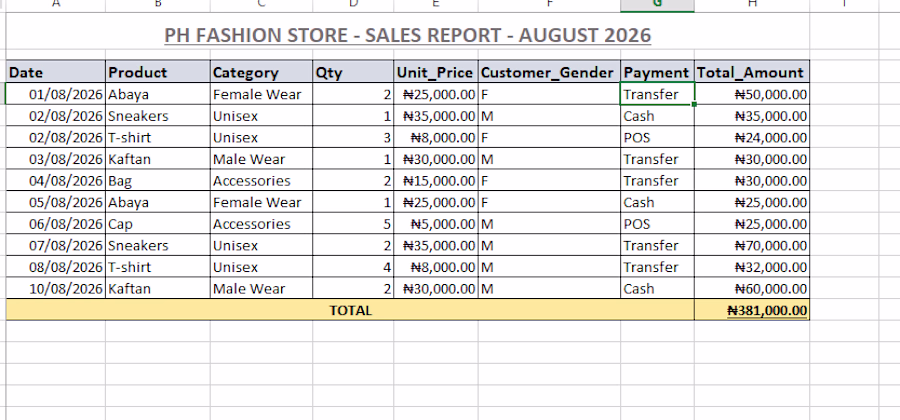The width and height of the screenshot is (900, 420).
Task: Select the date 03/08/2026 cell
Action: coord(56,159)
